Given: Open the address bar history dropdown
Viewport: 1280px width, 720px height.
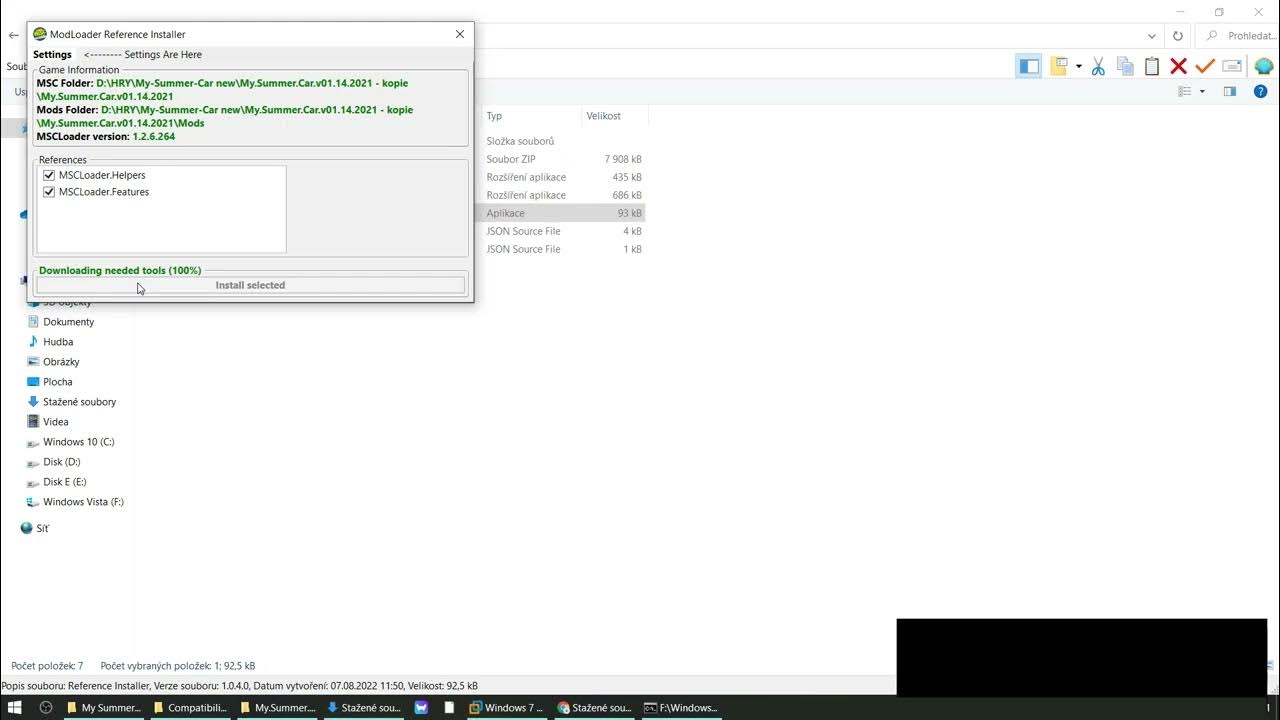Looking at the screenshot, I should [x=1152, y=36].
